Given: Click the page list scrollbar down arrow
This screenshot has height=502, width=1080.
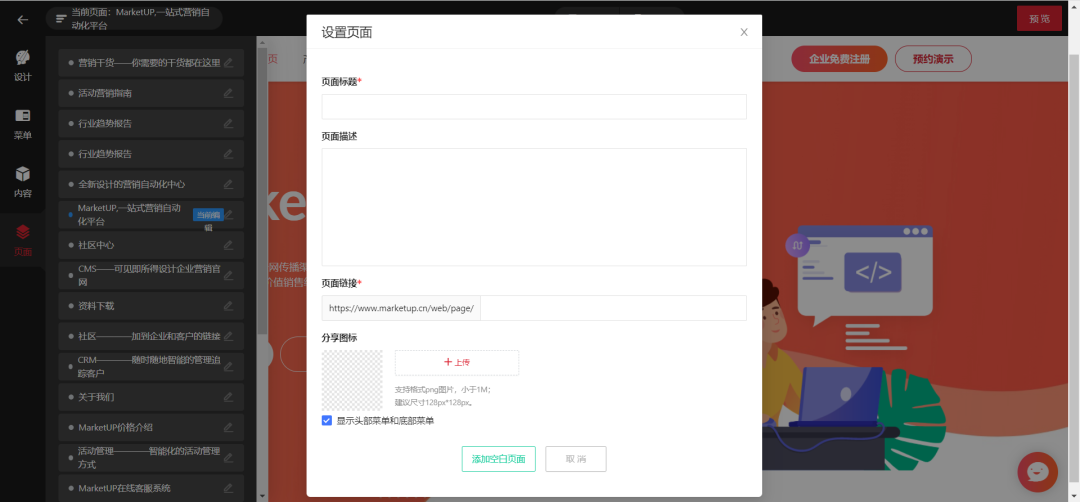Looking at the screenshot, I should pos(262,495).
